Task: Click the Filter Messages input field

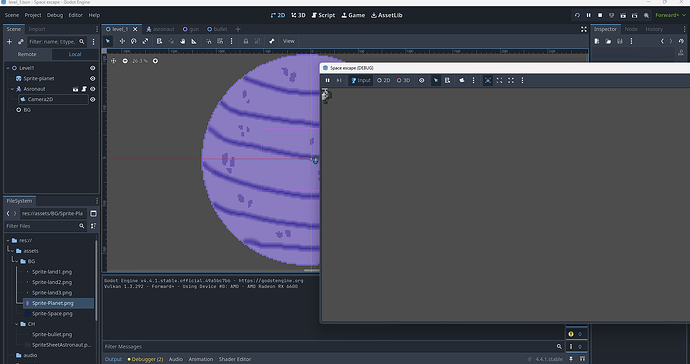Action: pyautogui.click(x=329, y=347)
